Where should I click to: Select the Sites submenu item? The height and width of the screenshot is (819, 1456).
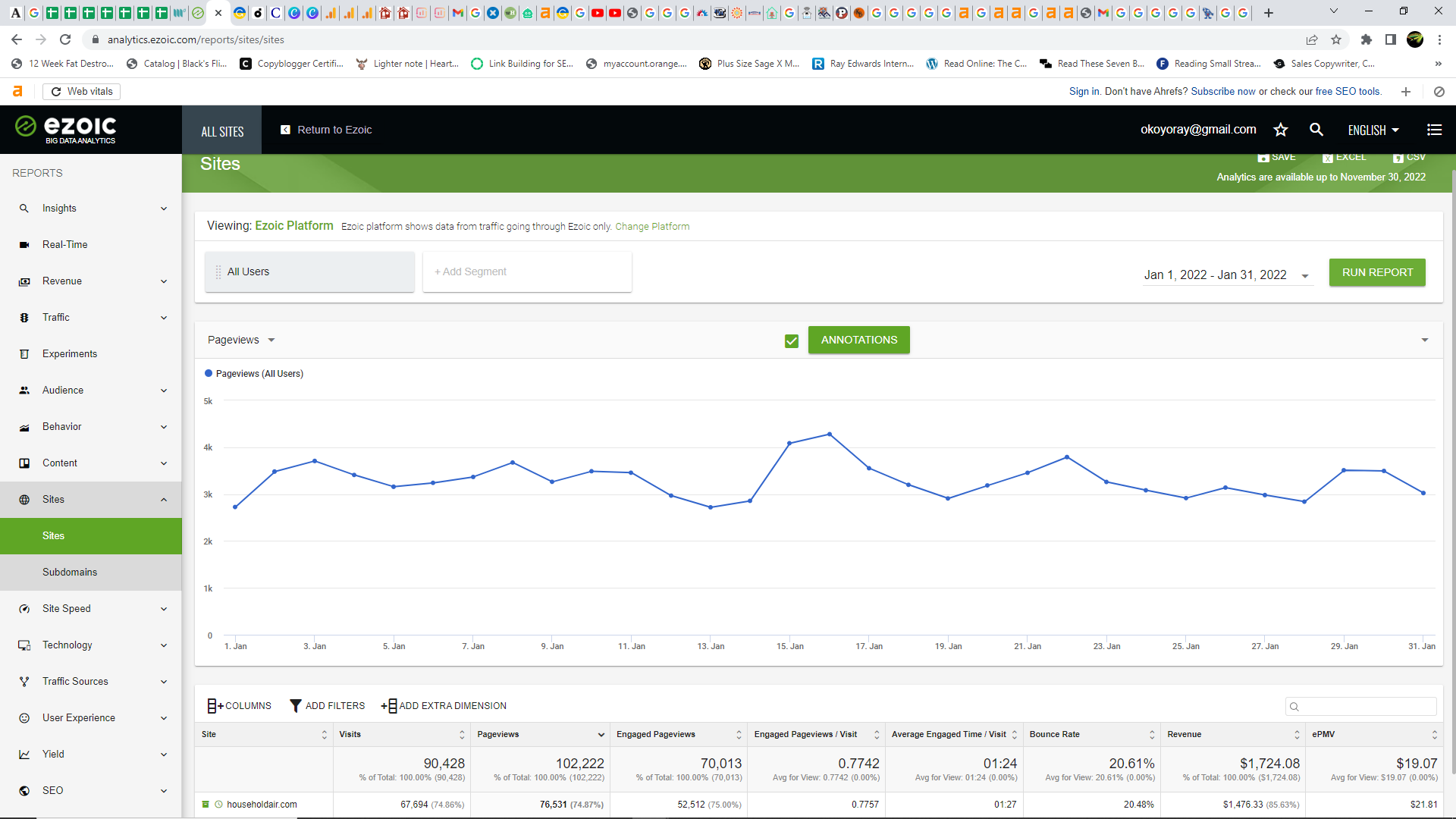tap(91, 536)
